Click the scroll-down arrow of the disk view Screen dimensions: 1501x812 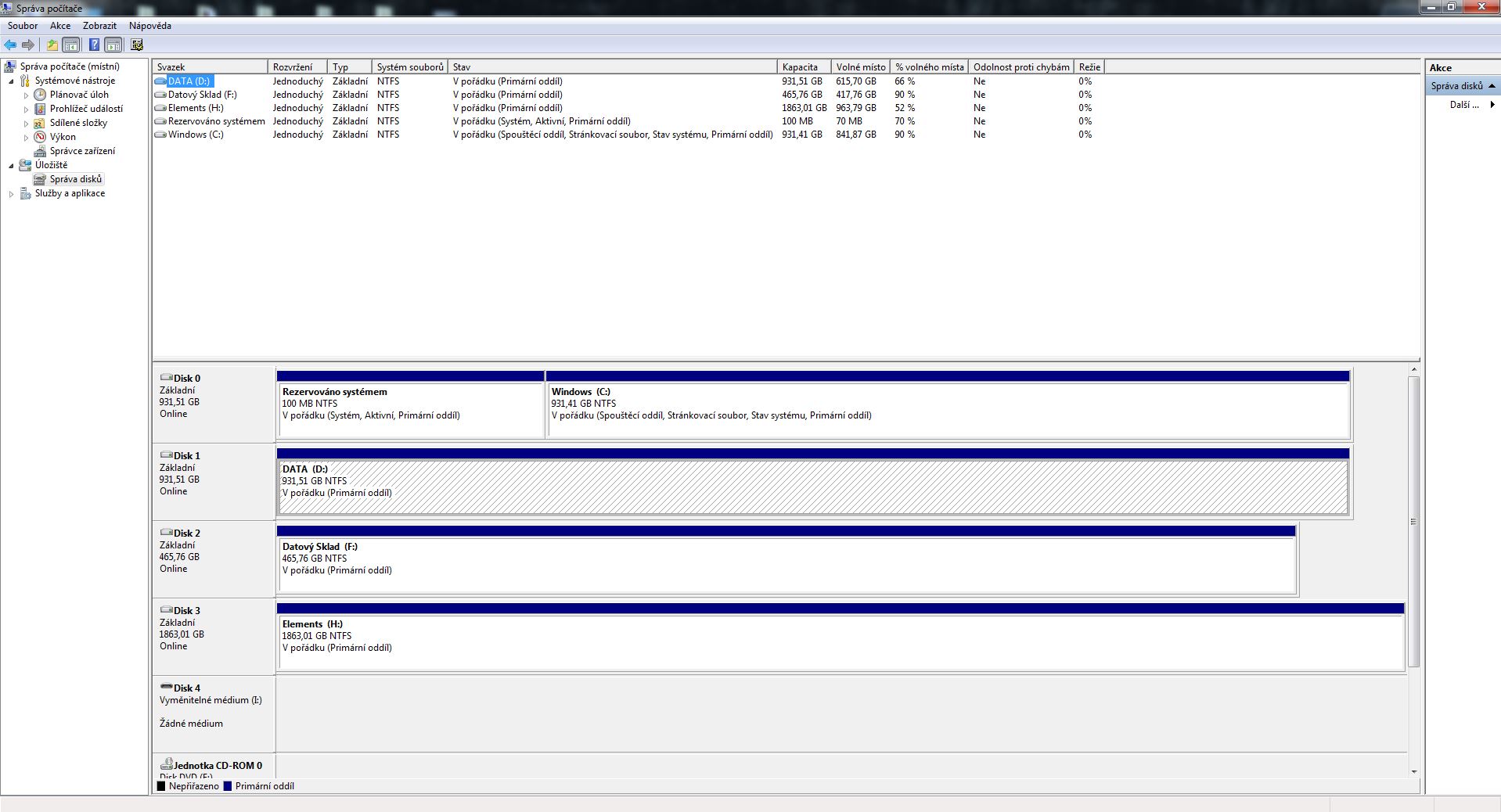[1413, 772]
